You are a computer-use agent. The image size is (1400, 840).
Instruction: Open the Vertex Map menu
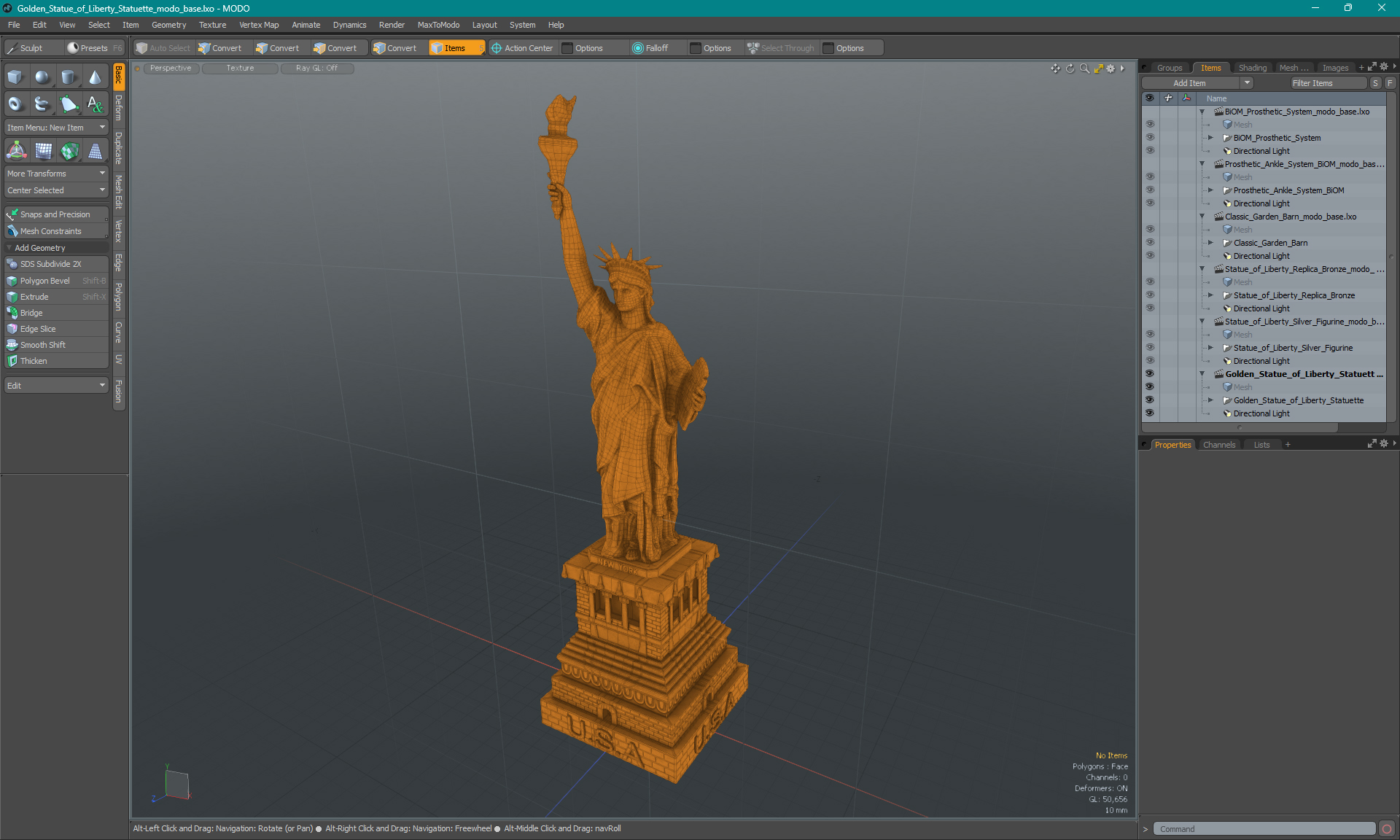[259, 25]
